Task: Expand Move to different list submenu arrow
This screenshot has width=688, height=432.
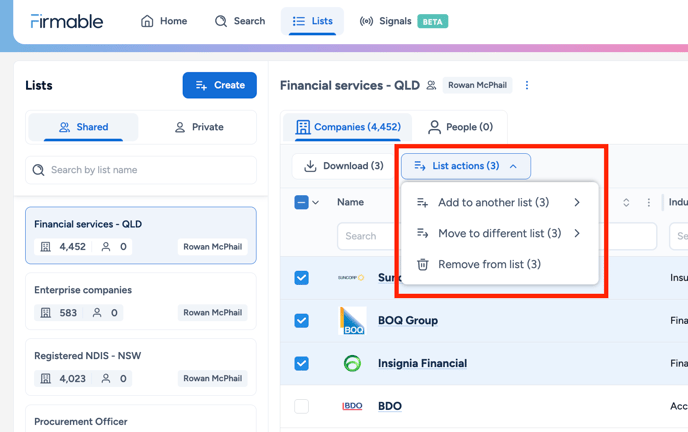Action: tap(577, 233)
